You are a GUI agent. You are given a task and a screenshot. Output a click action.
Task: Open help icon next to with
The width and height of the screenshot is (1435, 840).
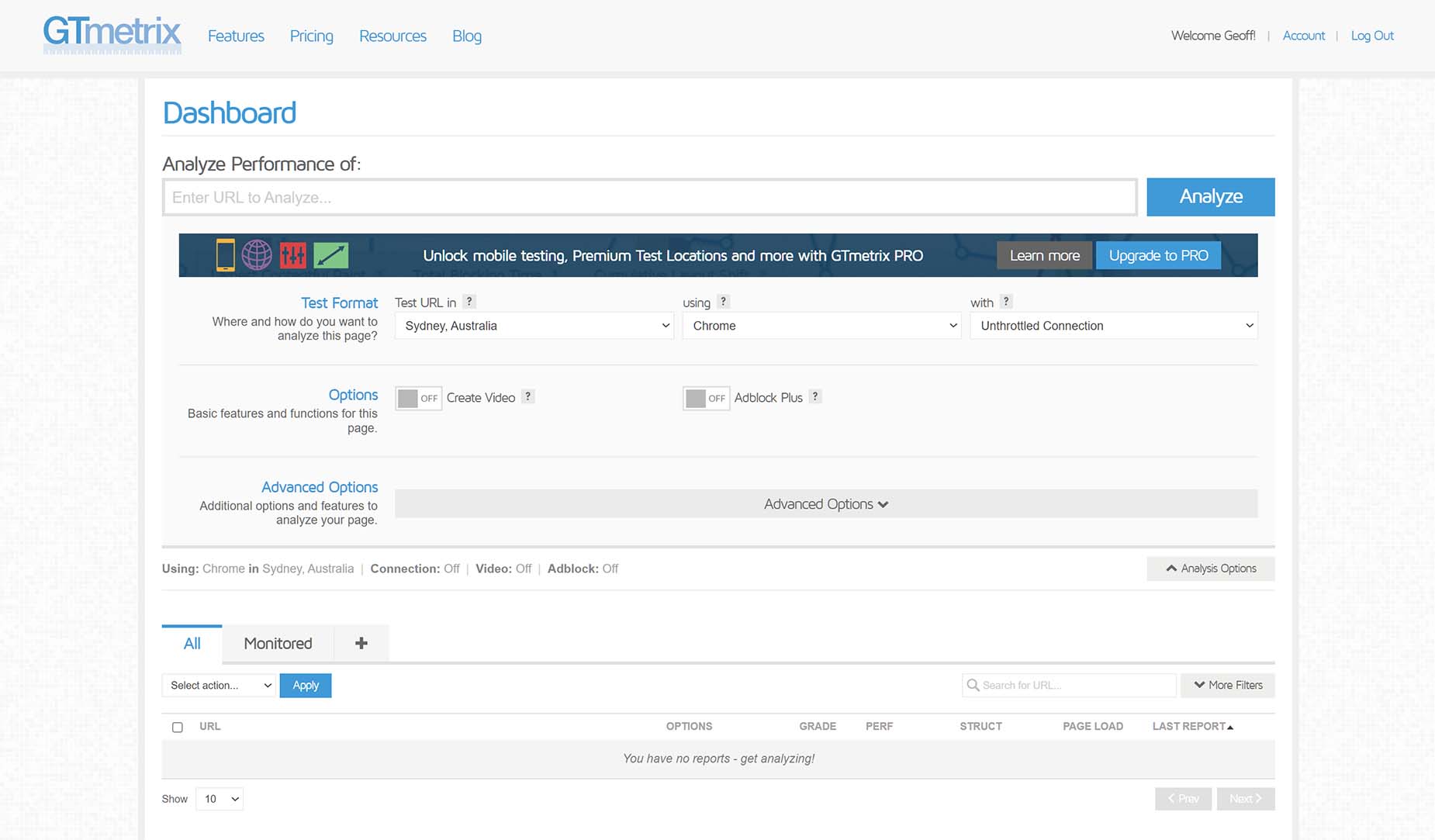coord(1006,302)
